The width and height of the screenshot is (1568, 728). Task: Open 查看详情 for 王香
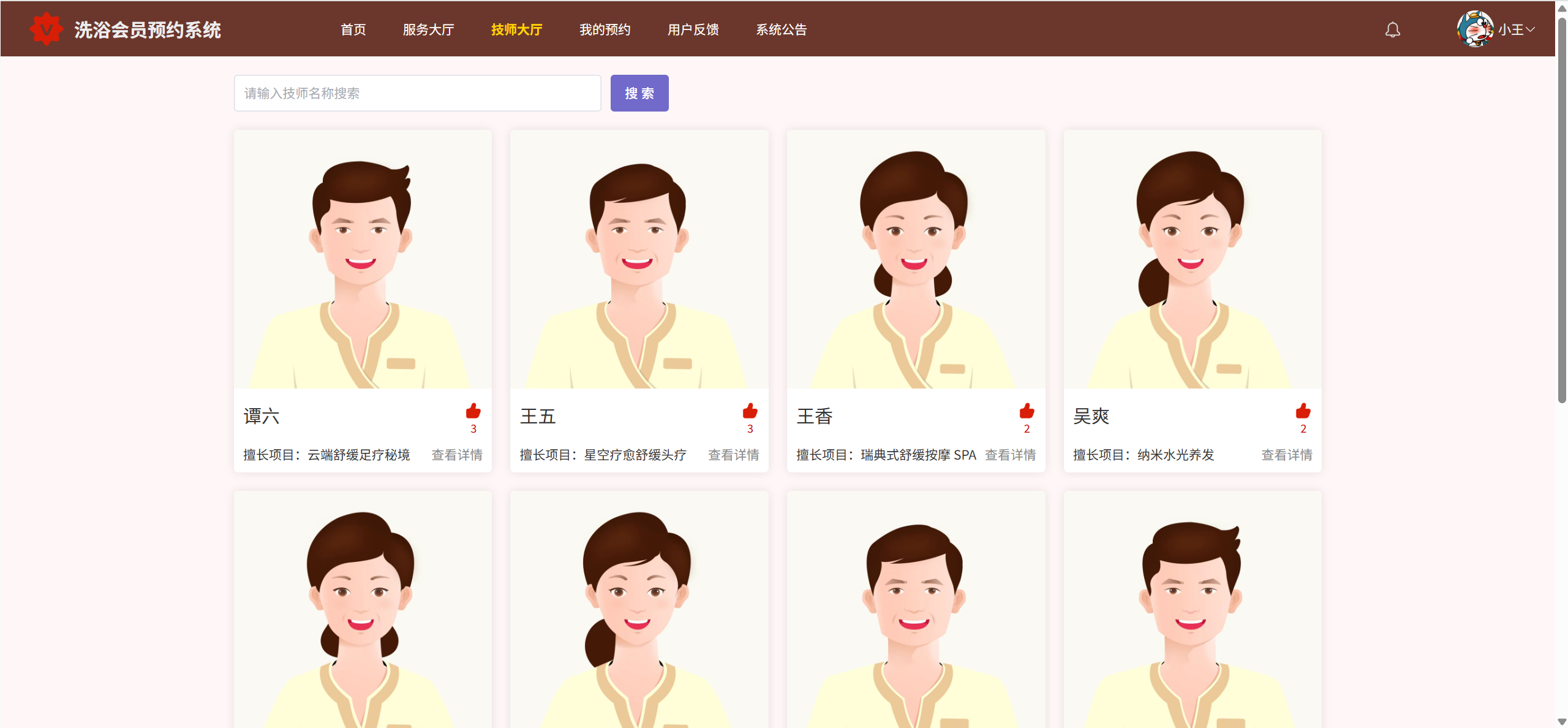tap(1010, 455)
